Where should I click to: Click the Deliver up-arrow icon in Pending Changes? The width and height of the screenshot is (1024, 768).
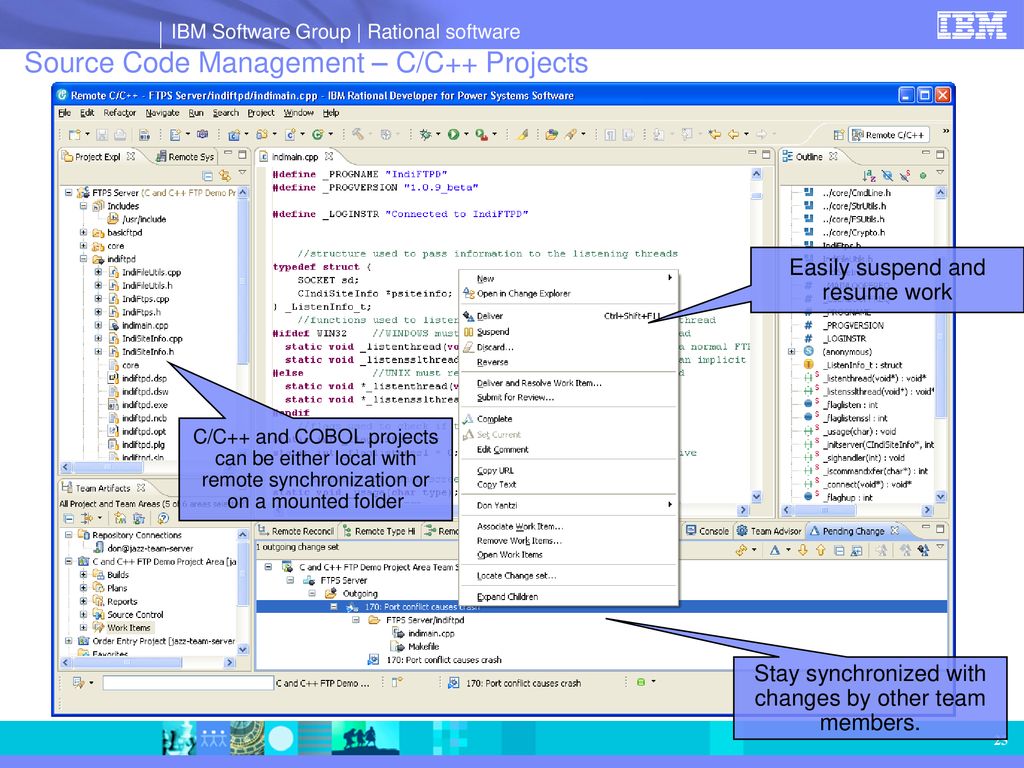(821, 551)
